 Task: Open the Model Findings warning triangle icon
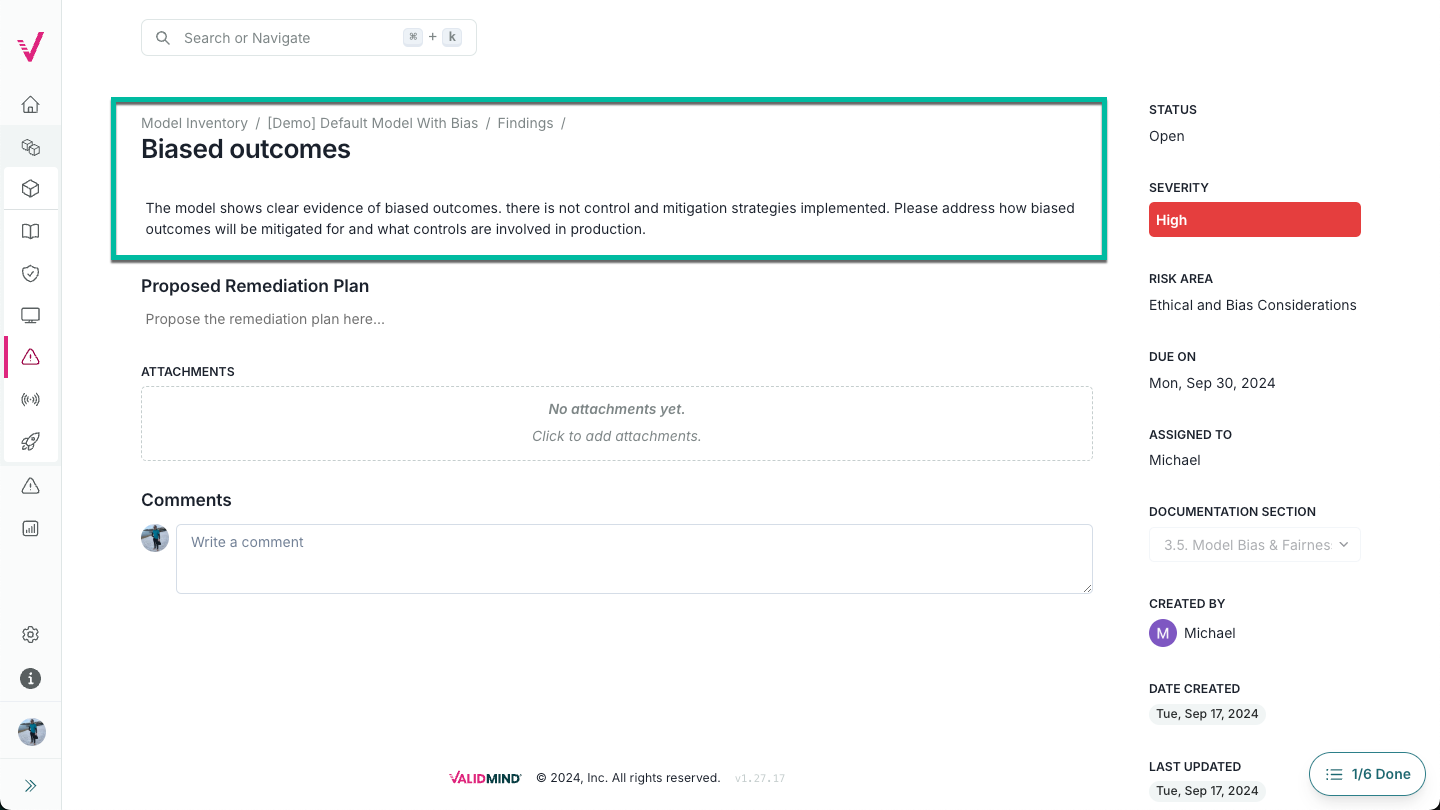[x=30, y=357]
